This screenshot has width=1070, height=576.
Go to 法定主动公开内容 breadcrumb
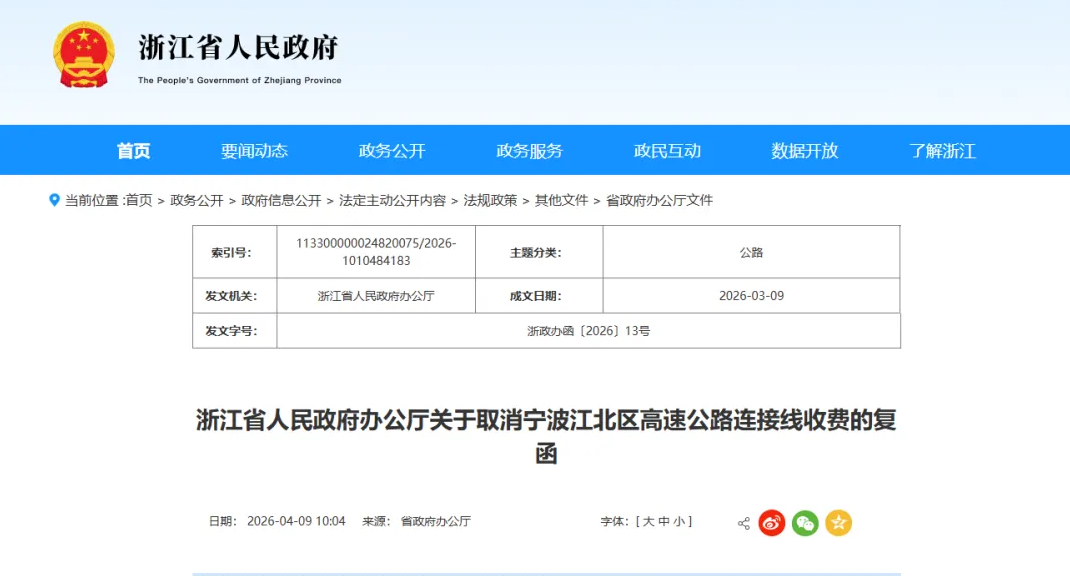pyautogui.click(x=392, y=200)
